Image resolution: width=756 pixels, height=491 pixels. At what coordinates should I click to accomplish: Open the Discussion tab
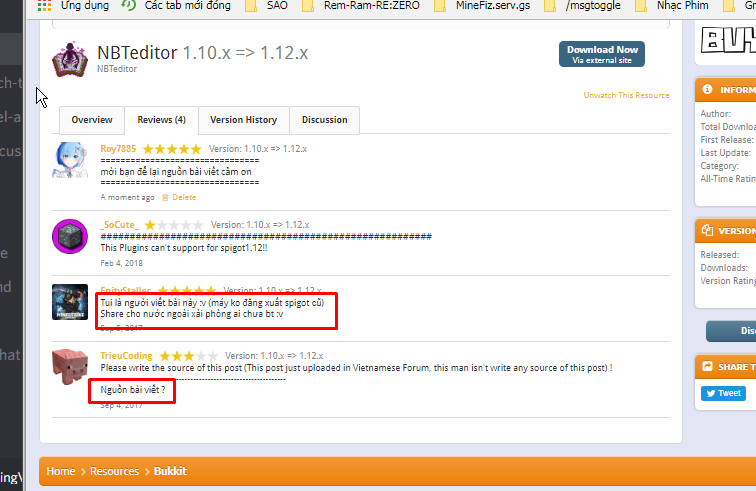(x=324, y=120)
